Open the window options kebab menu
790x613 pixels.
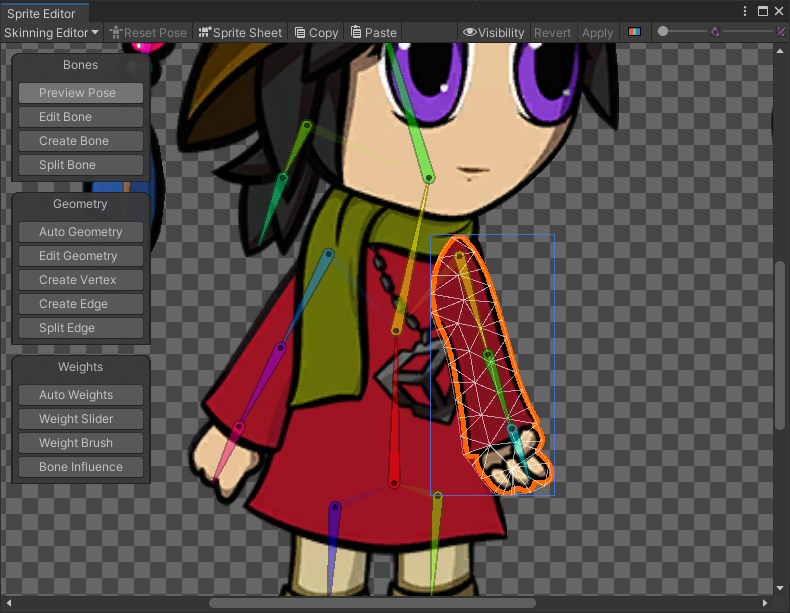pos(745,11)
